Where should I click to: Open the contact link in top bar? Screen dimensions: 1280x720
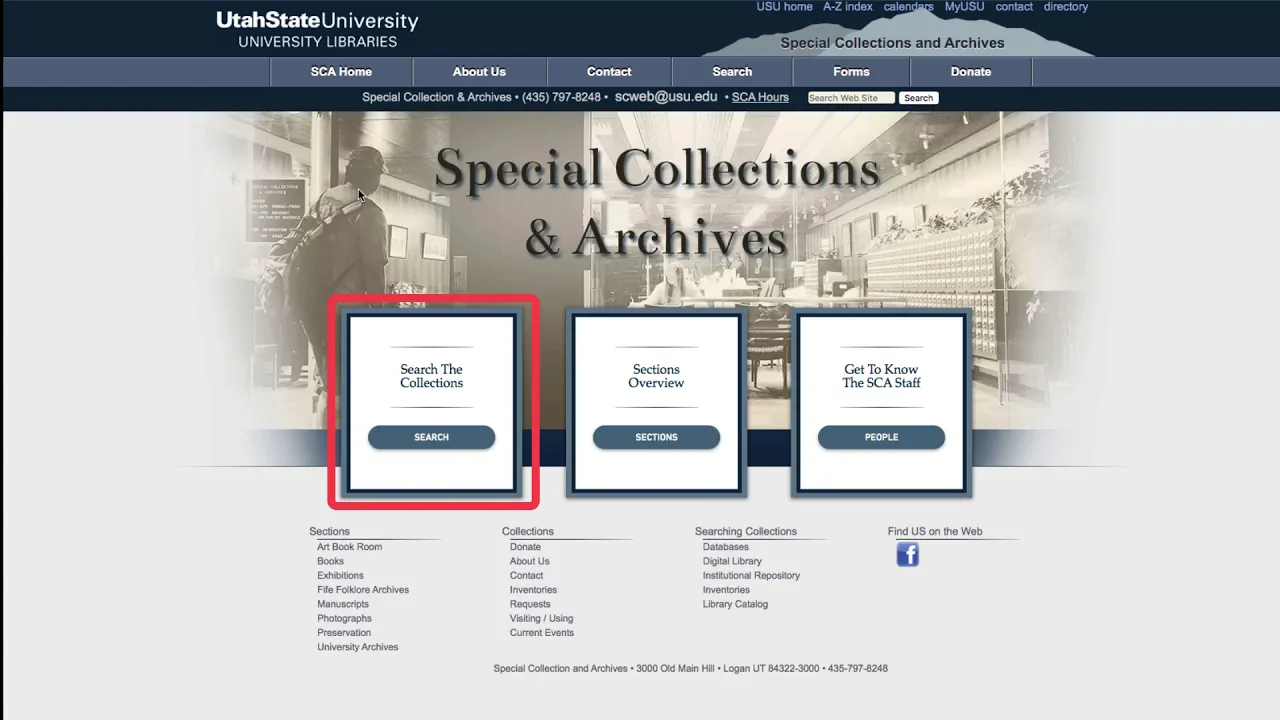pyautogui.click(x=1014, y=7)
